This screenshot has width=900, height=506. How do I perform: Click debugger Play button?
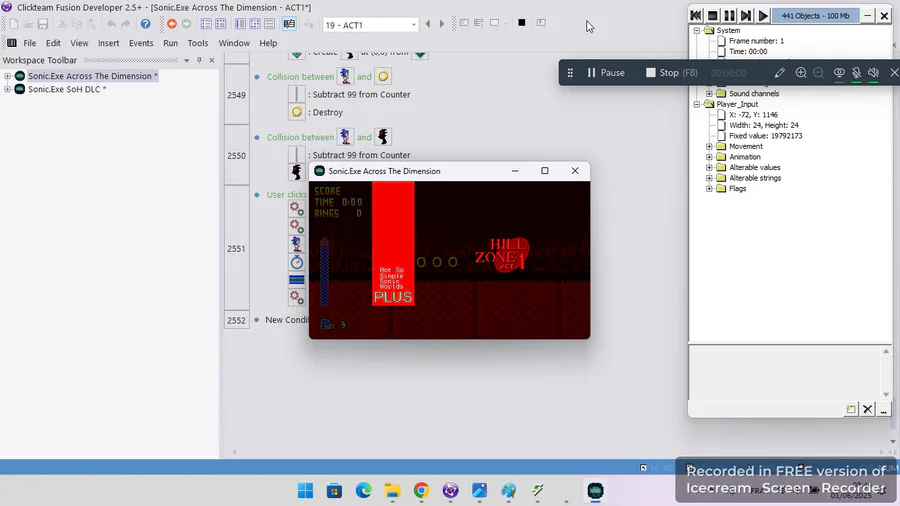tap(763, 15)
